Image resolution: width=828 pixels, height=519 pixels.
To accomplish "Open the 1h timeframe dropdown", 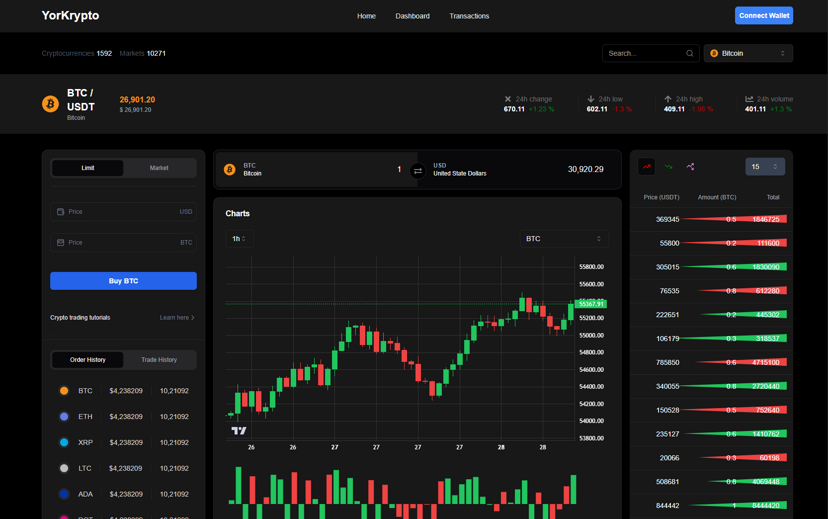I will click(239, 239).
